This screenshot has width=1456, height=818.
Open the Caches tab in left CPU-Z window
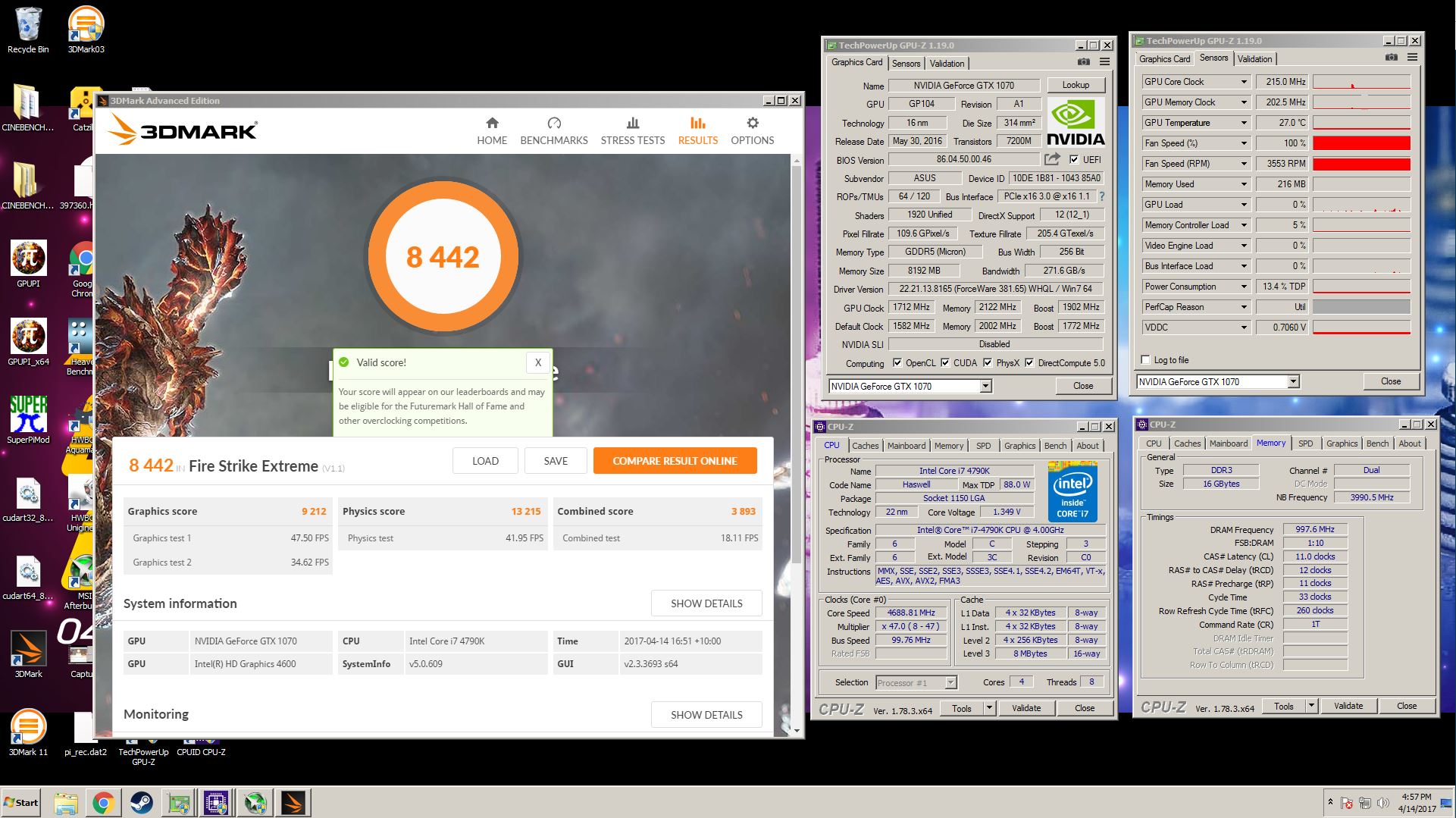point(865,446)
